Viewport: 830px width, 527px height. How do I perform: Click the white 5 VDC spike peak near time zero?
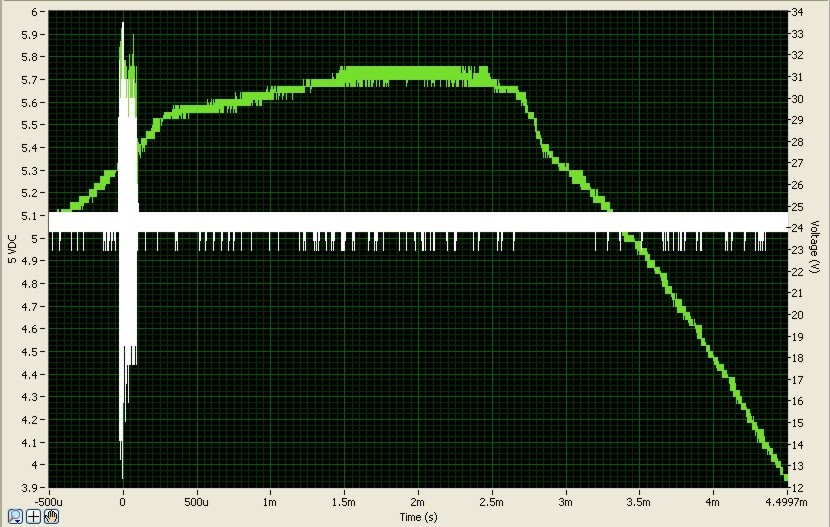pos(123,26)
